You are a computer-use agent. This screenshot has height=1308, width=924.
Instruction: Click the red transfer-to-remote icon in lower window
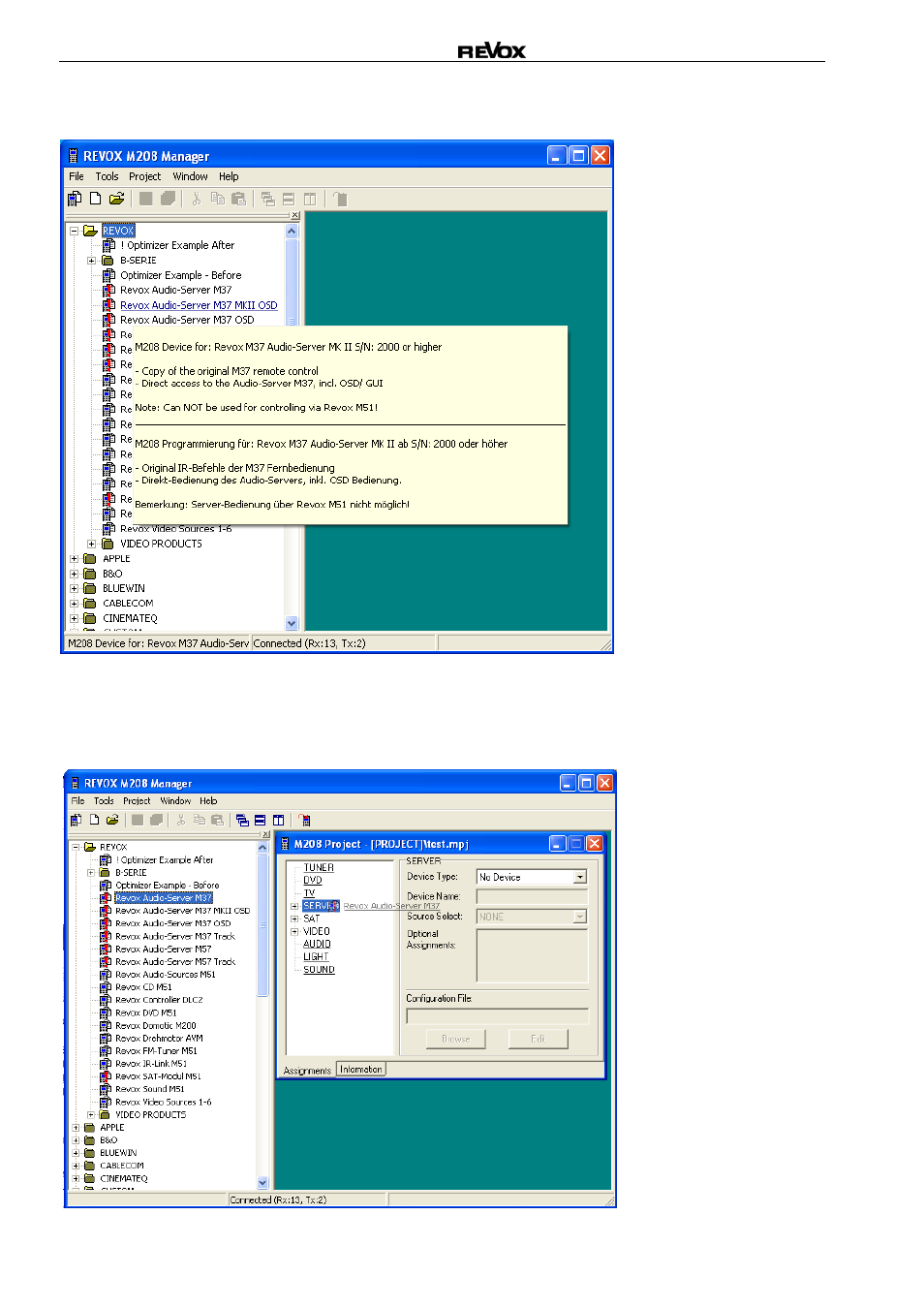[304, 820]
